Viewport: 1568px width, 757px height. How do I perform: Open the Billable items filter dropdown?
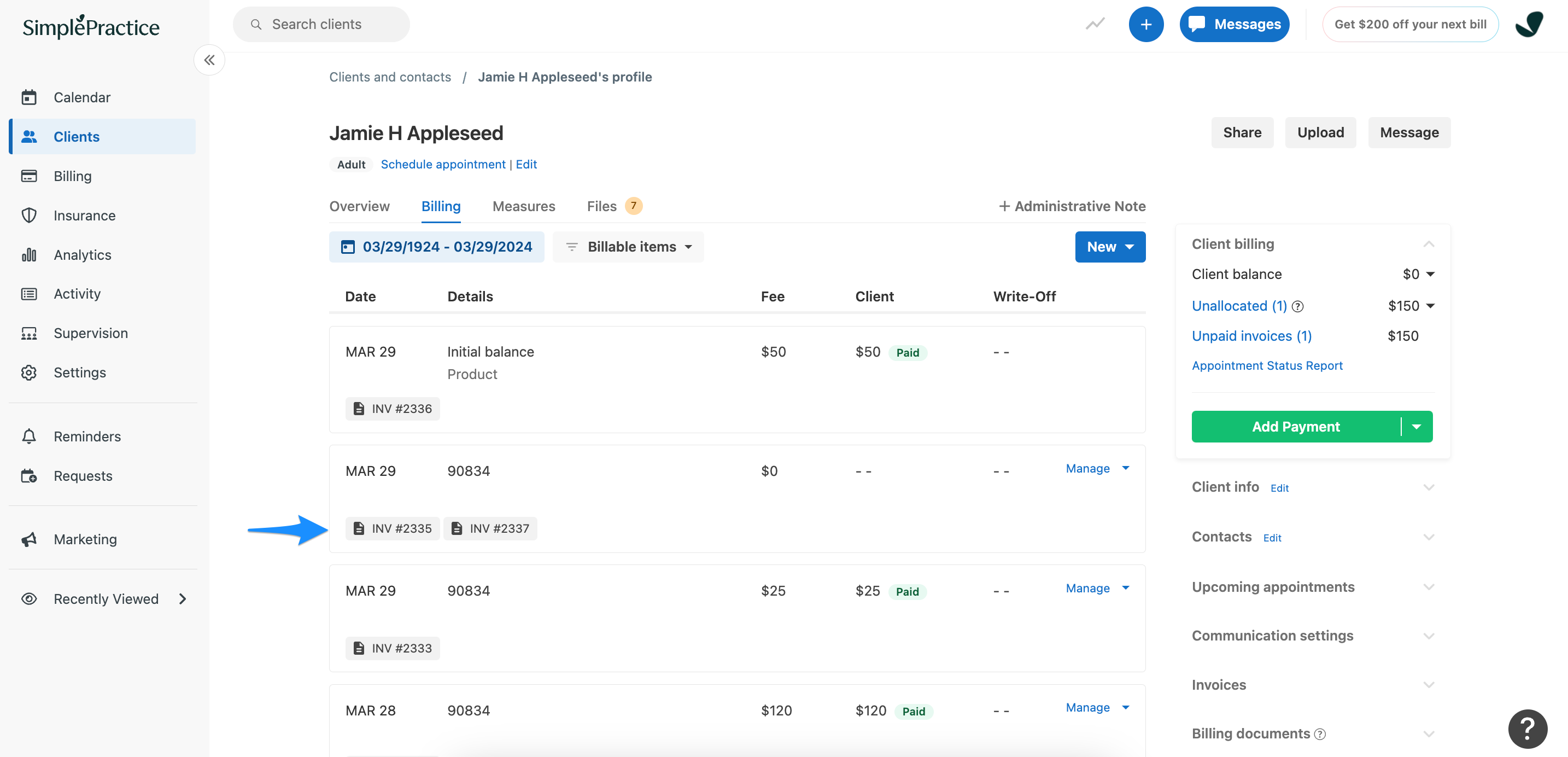pos(628,247)
